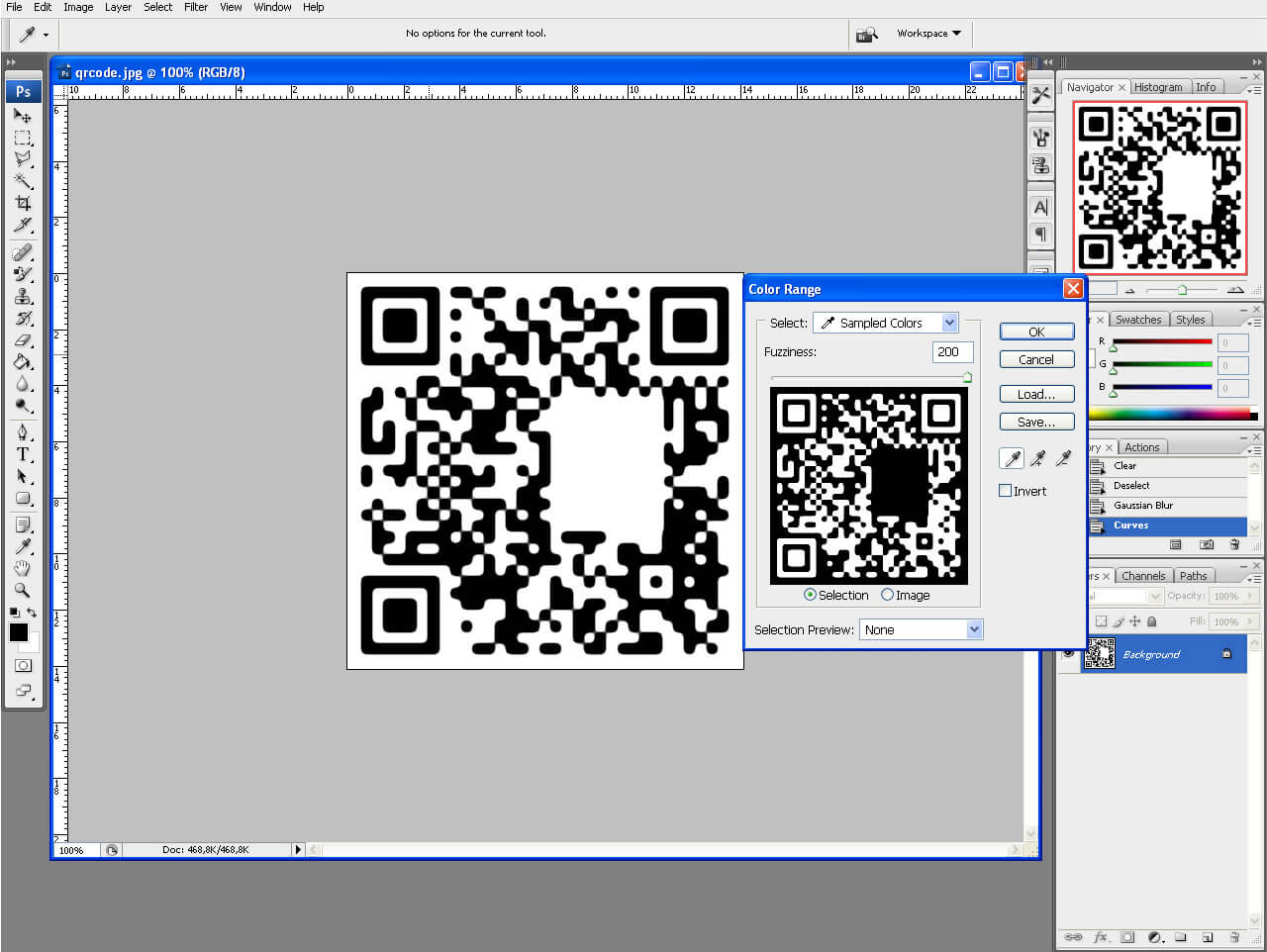Open the Select menu

pos(157,7)
